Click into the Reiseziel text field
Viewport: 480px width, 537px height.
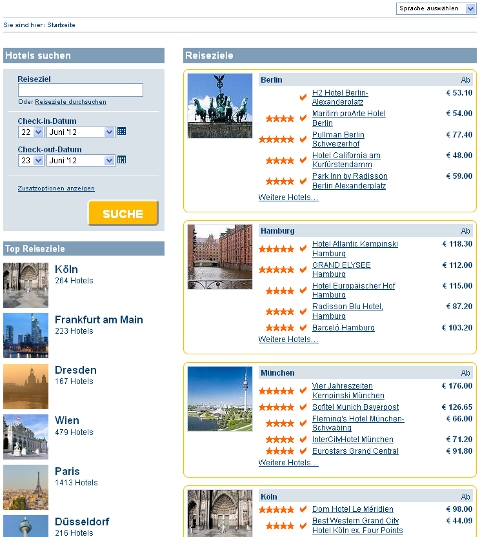[80, 90]
